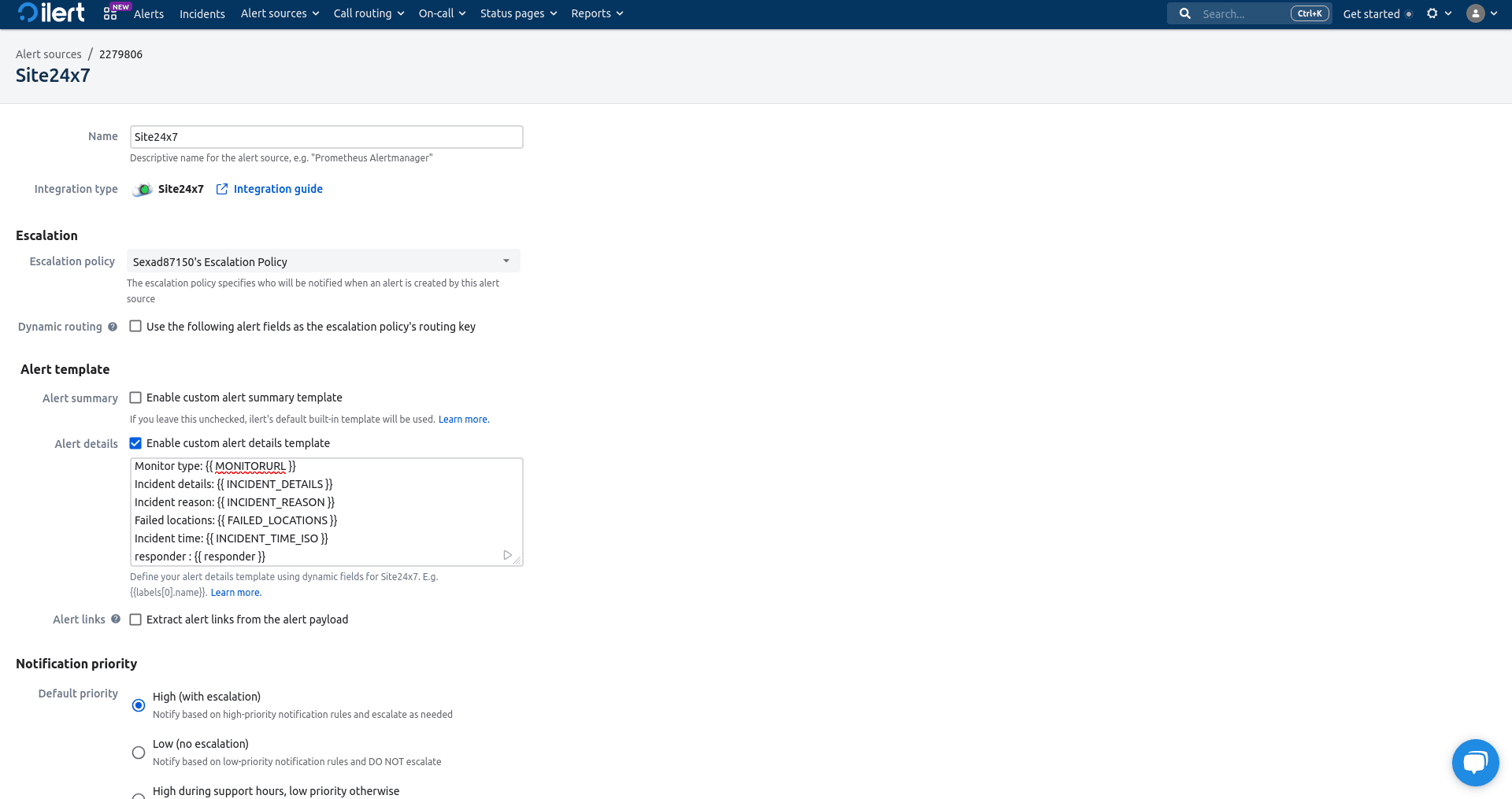Open the apps grid icon marked NEW

click(x=110, y=14)
